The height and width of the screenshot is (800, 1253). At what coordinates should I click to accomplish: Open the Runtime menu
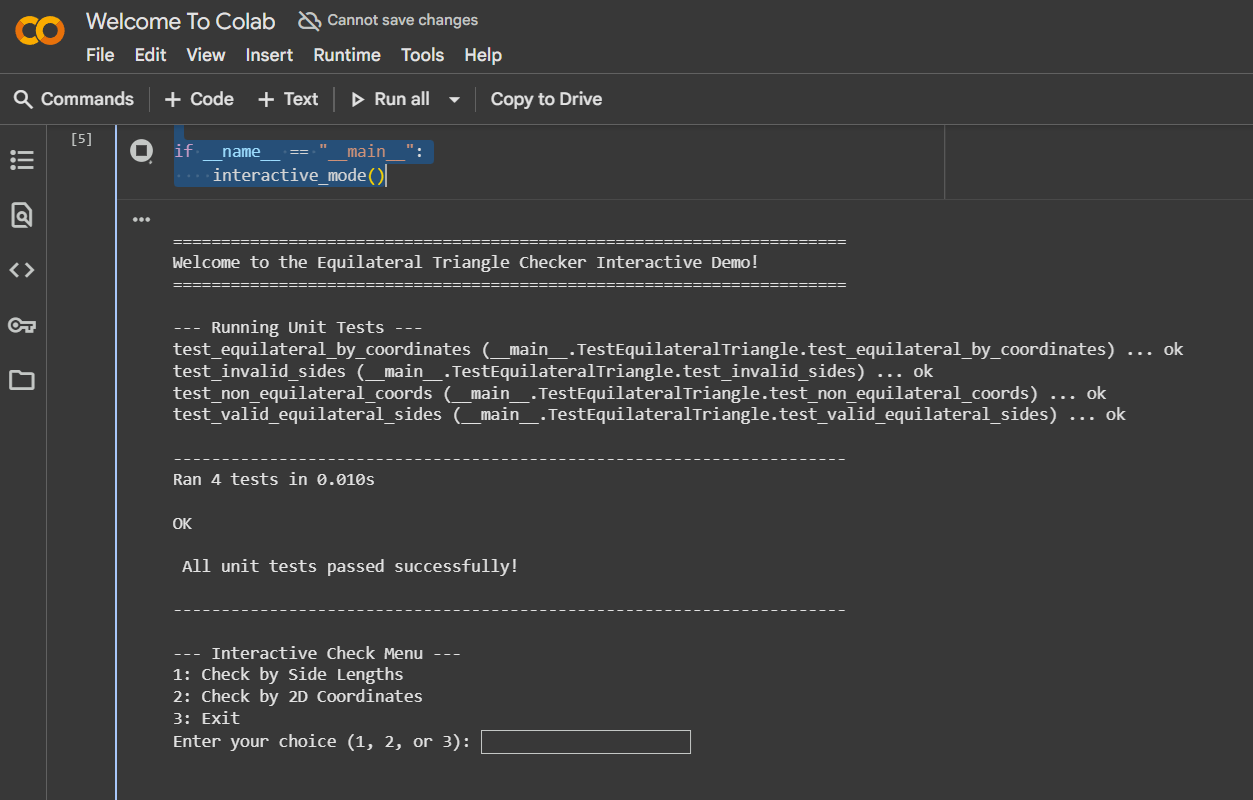pos(347,55)
